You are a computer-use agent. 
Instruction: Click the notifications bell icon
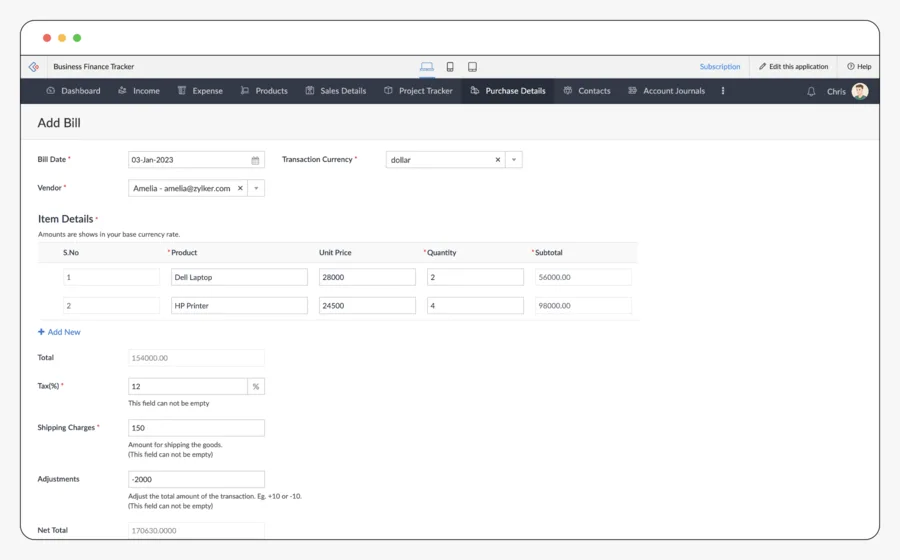[811, 91]
